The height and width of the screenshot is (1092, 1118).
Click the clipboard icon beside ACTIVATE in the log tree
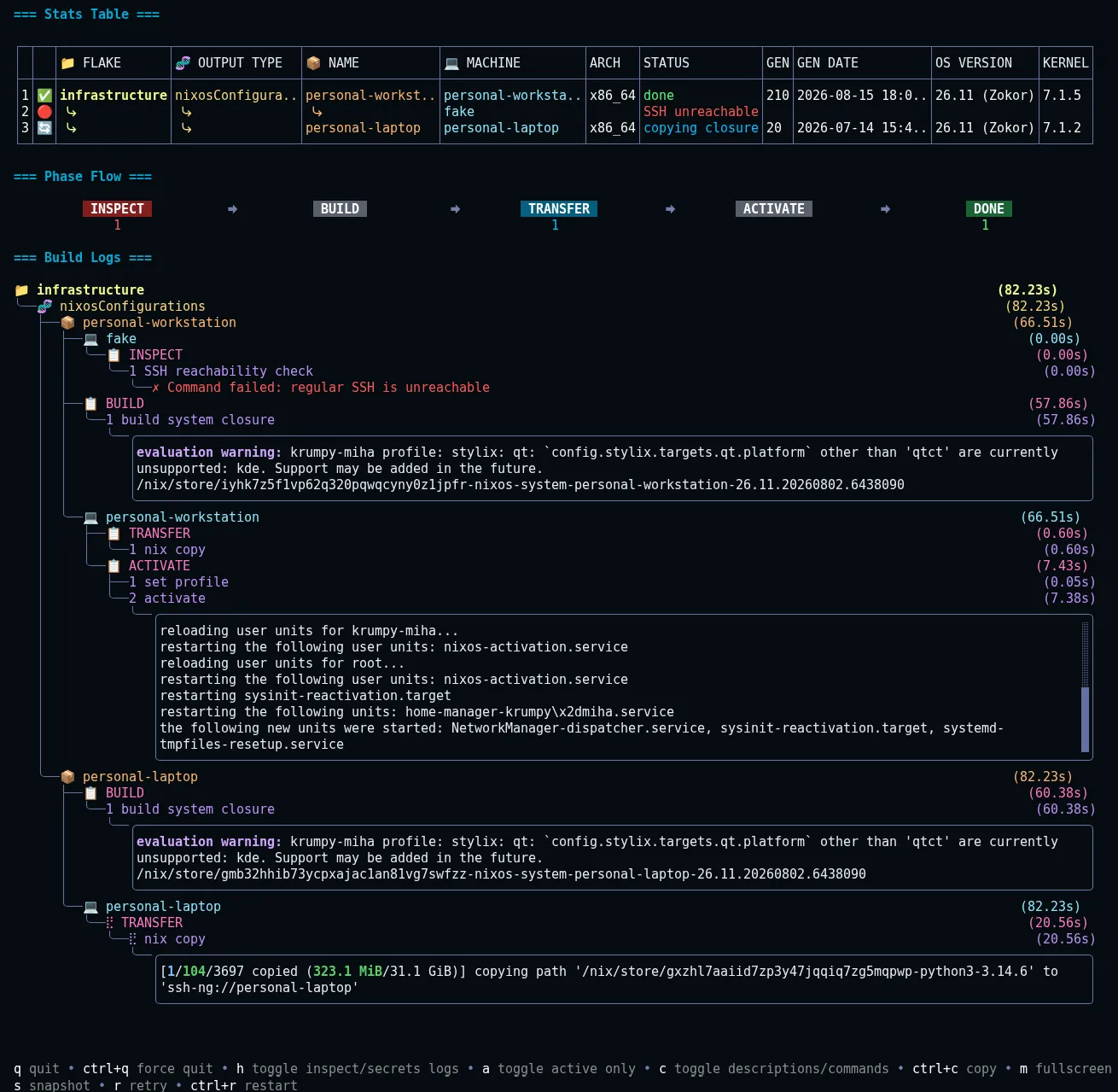click(x=114, y=566)
